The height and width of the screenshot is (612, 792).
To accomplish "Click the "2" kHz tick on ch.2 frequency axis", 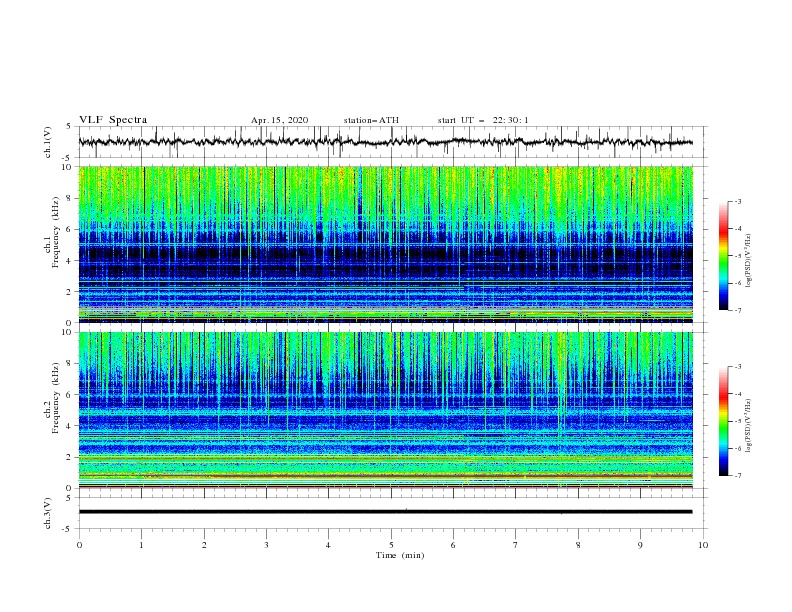I will (x=70, y=457).
